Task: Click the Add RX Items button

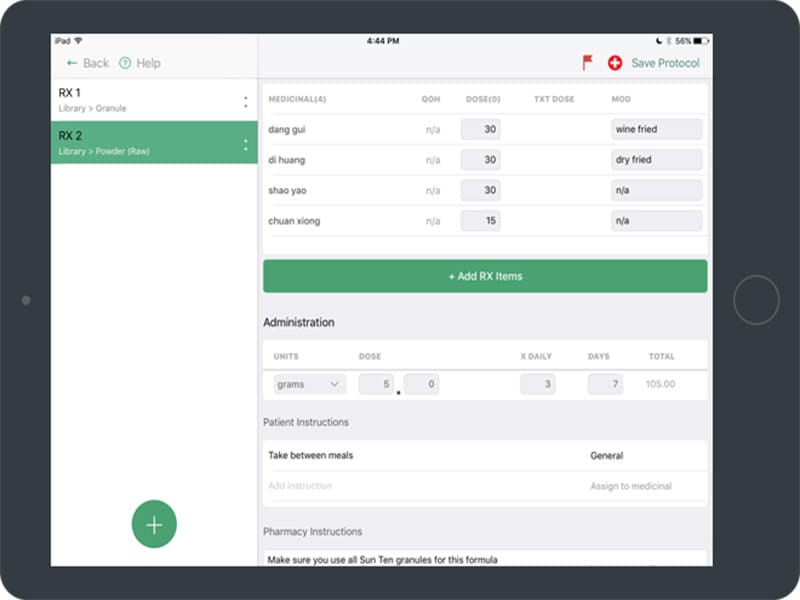Action: (485, 276)
